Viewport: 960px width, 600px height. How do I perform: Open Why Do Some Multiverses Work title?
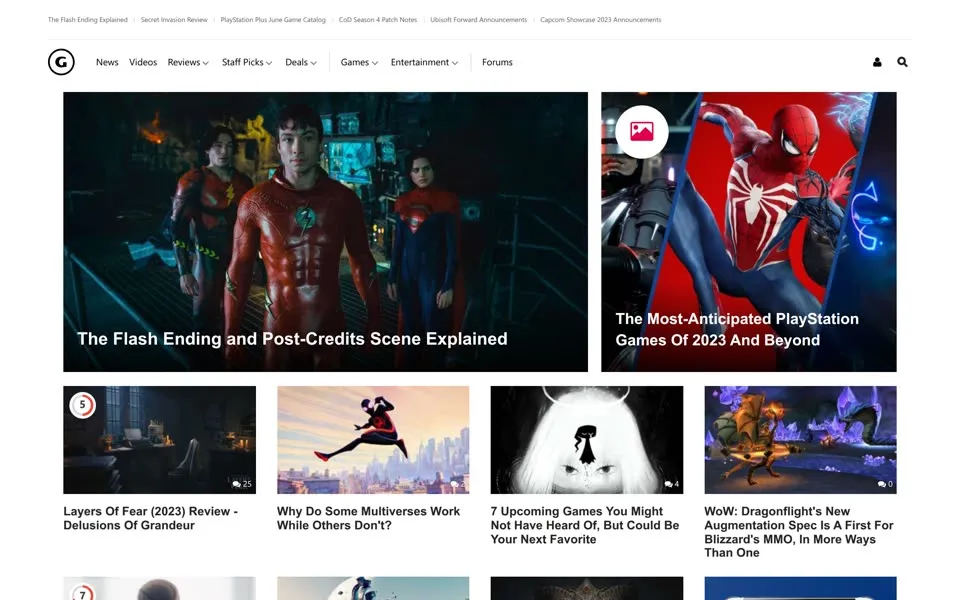point(368,518)
